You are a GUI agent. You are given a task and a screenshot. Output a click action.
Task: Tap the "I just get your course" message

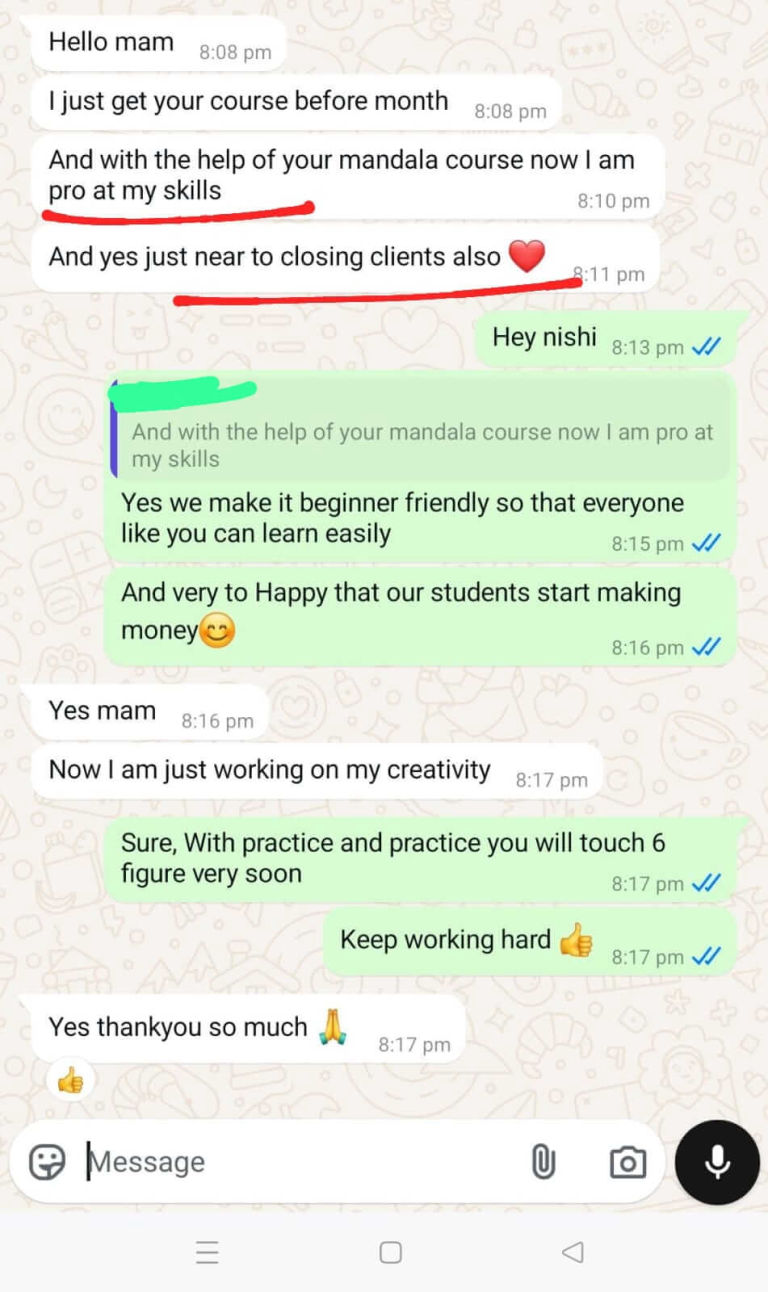point(296,103)
